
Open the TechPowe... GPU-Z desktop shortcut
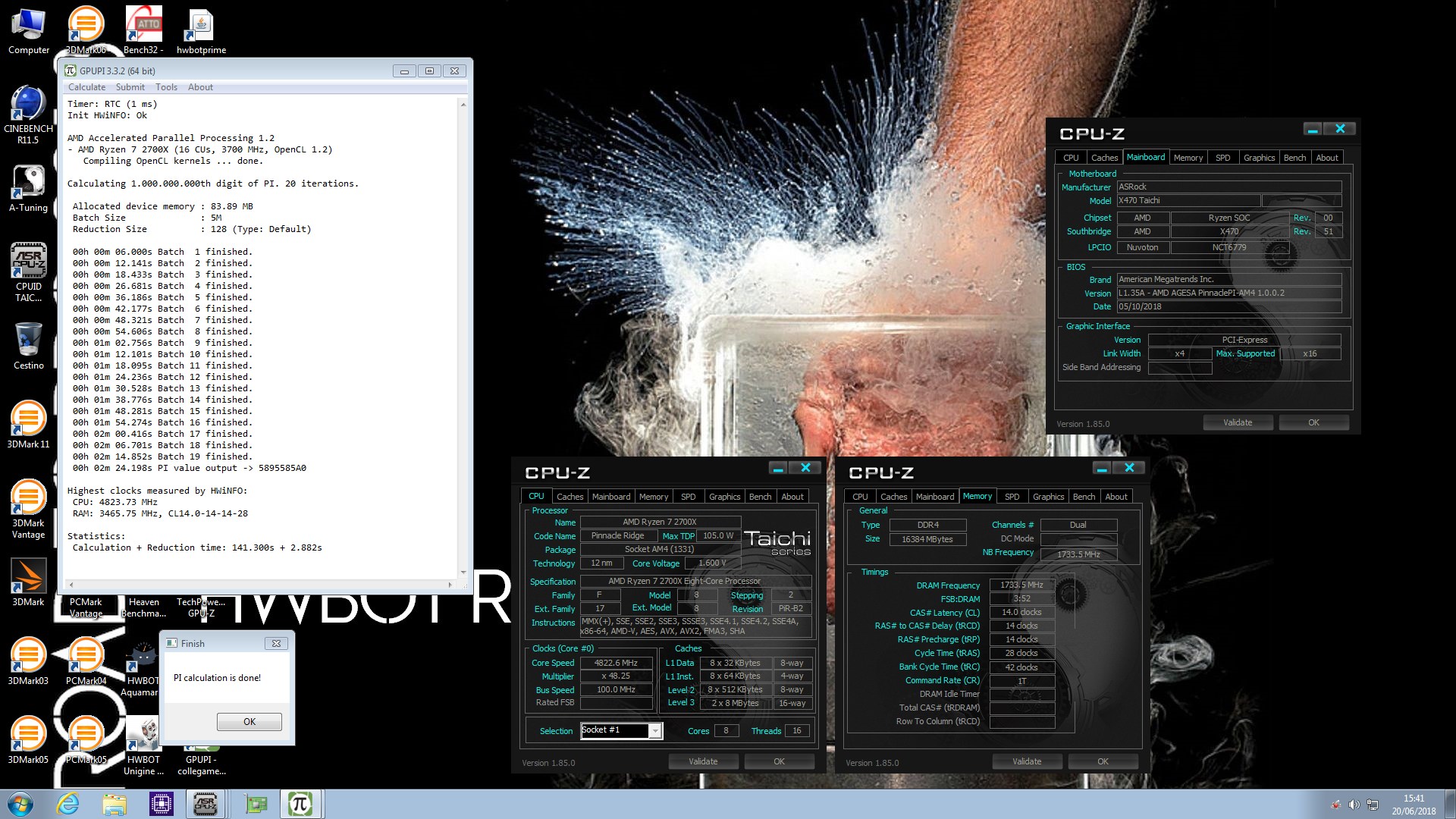[201, 607]
